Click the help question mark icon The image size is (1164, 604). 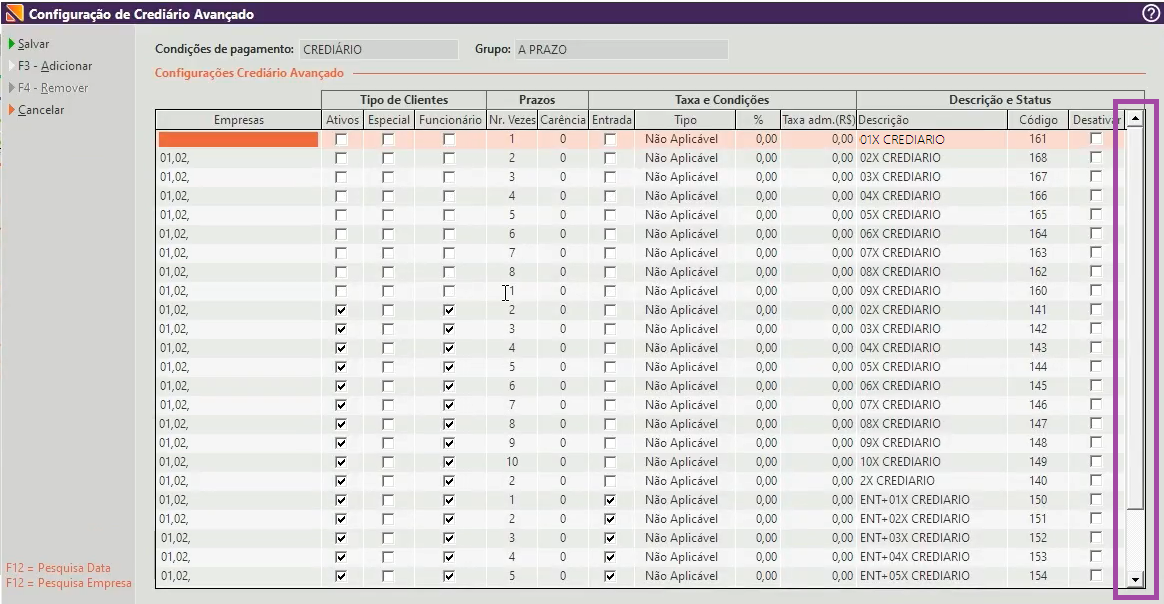click(x=1150, y=14)
